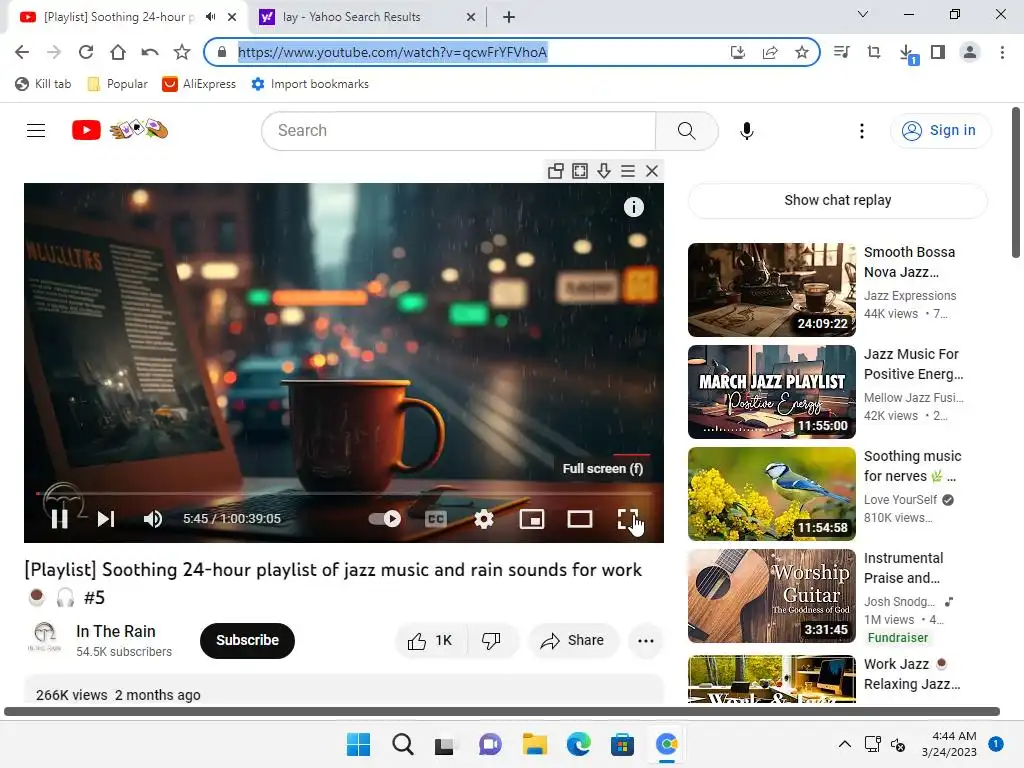Screen dimensions: 1024x768
Task: Switch to theater mode
Action: pyautogui.click(x=579, y=519)
